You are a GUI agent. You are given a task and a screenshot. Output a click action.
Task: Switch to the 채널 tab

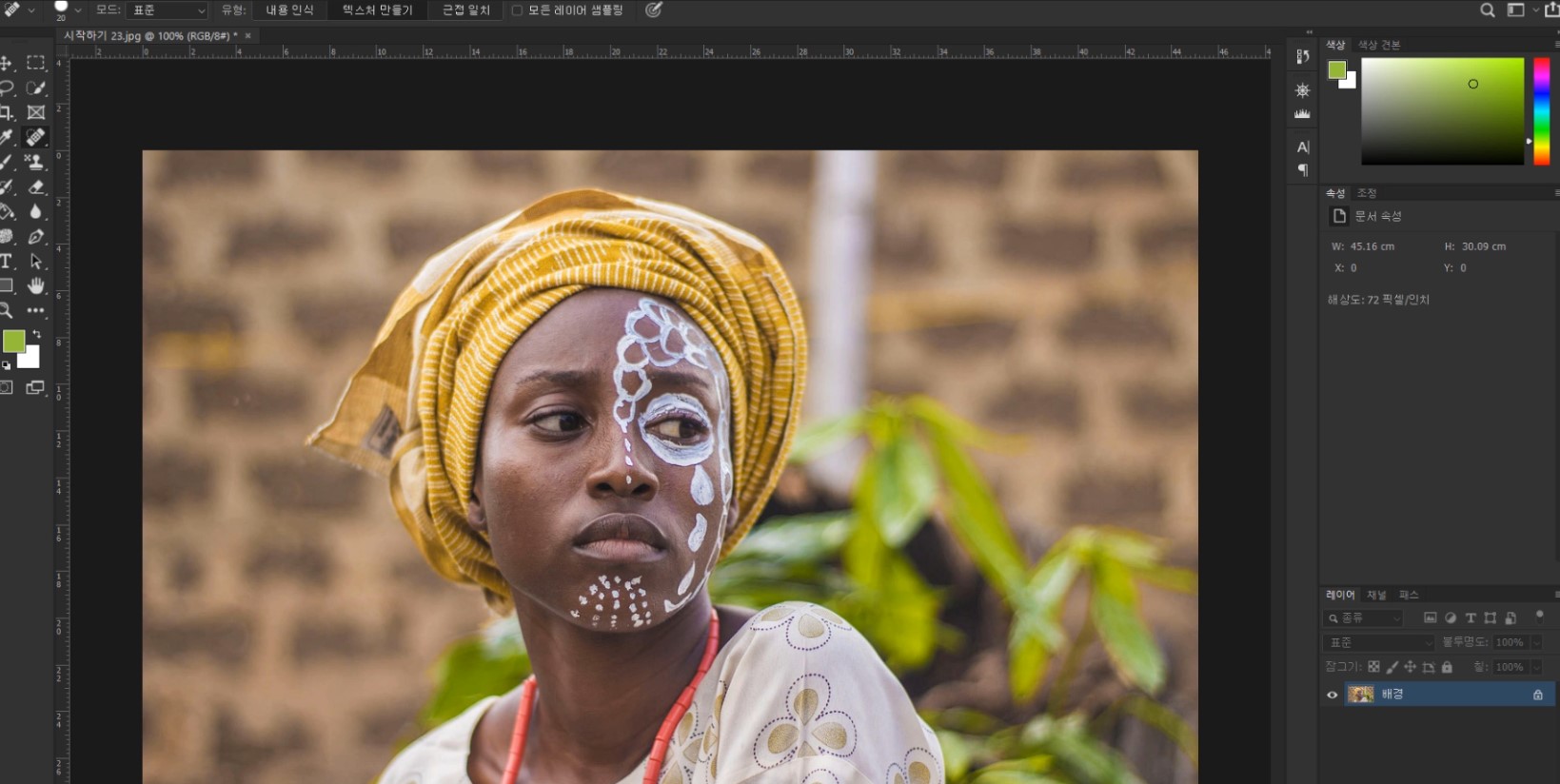[x=1376, y=595]
